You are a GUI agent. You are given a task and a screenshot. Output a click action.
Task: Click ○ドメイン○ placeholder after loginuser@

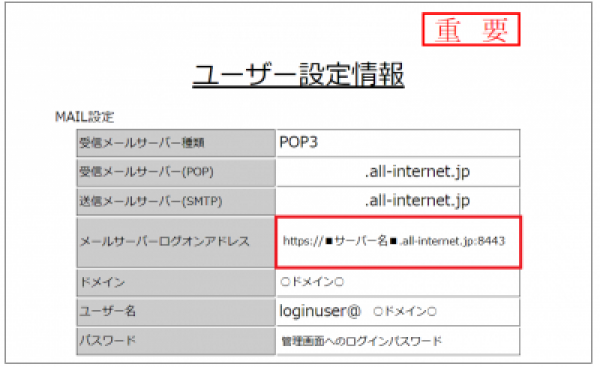[405, 312]
